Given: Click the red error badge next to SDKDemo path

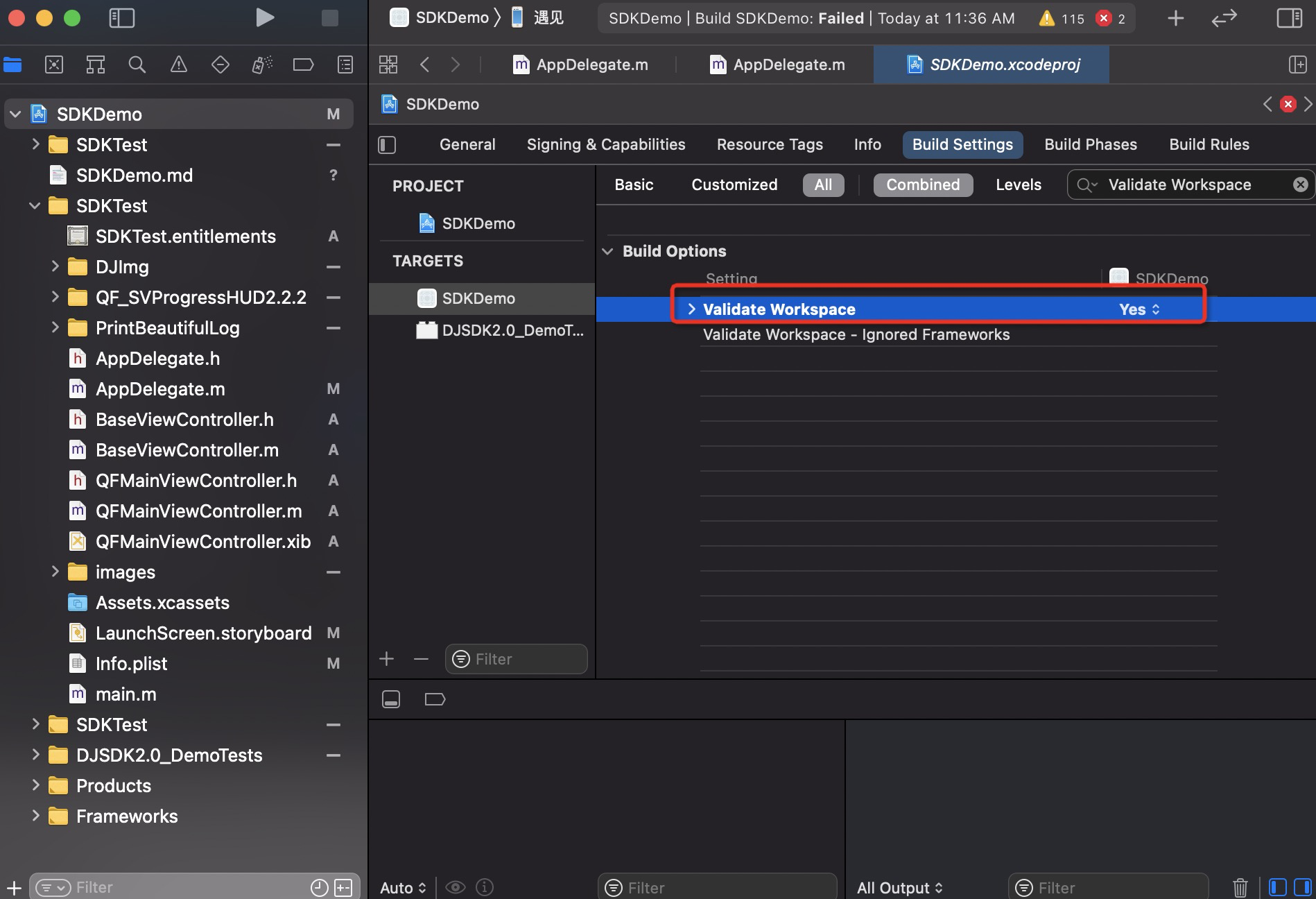Looking at the screenshot, I should pos(1288,104).
